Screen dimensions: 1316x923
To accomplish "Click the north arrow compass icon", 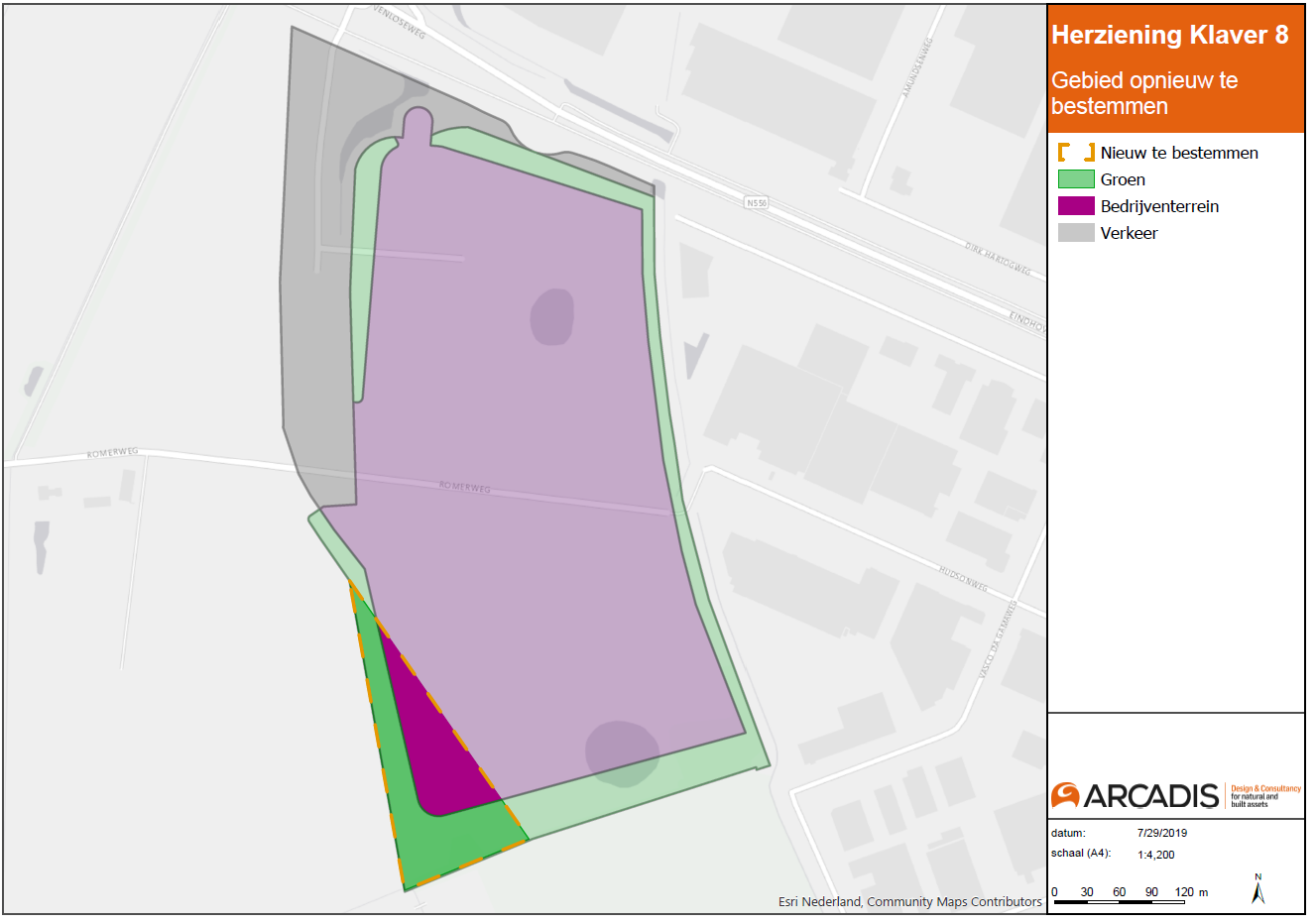I will 1258,888.
